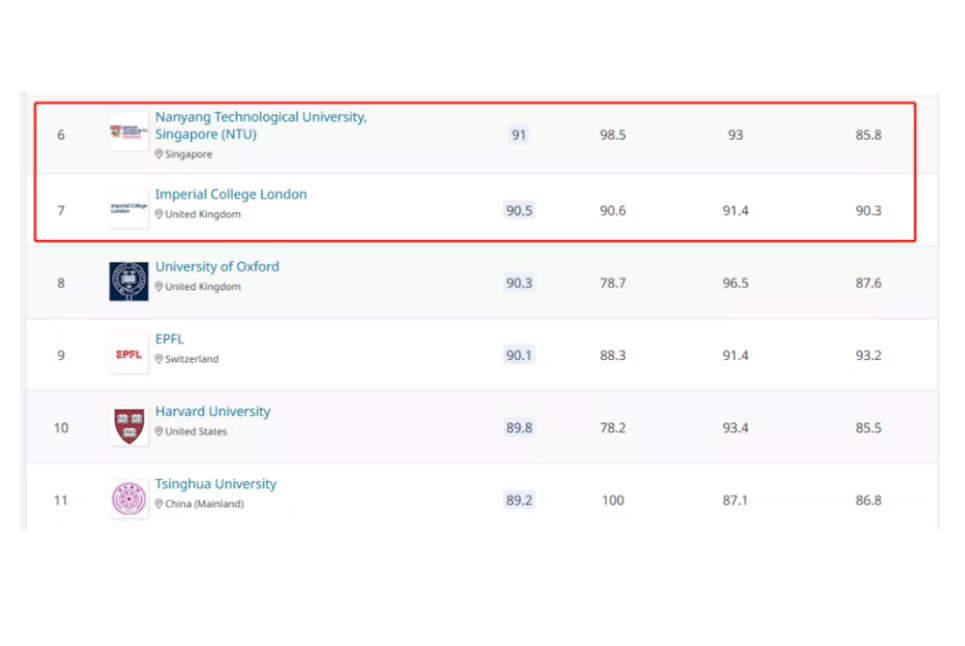
Task: Click the Imperial College London logo
Action: pyautogui.click(x=129, y=209)
